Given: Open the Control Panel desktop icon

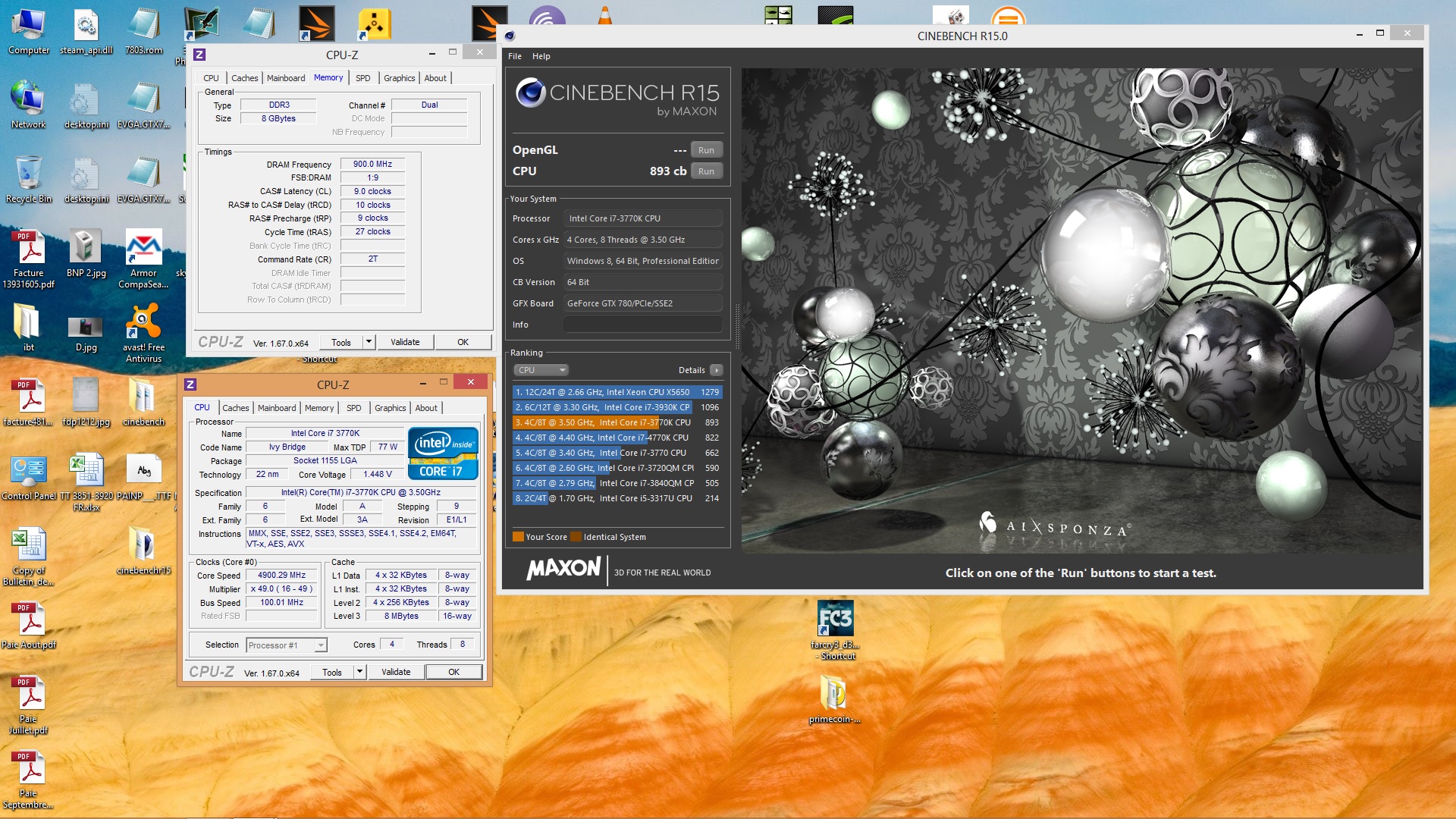Looking at the screenshot, I should coord(28,476).
